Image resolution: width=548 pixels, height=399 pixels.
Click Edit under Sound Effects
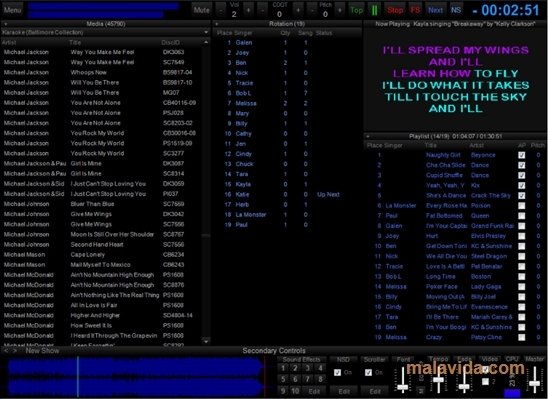pos(314,391)
